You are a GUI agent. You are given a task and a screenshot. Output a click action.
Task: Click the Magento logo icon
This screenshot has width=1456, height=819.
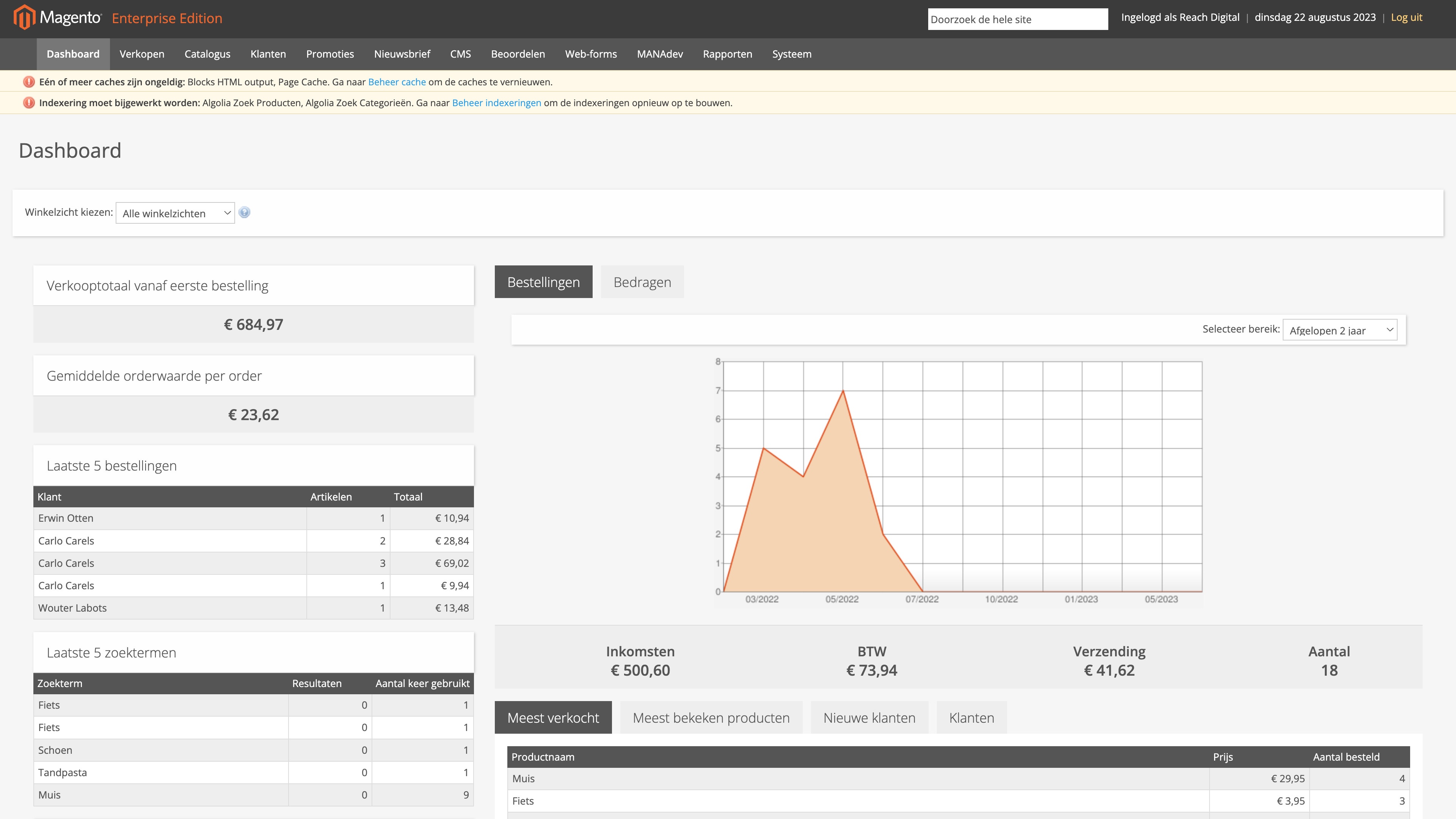click(x=20, y=18)
